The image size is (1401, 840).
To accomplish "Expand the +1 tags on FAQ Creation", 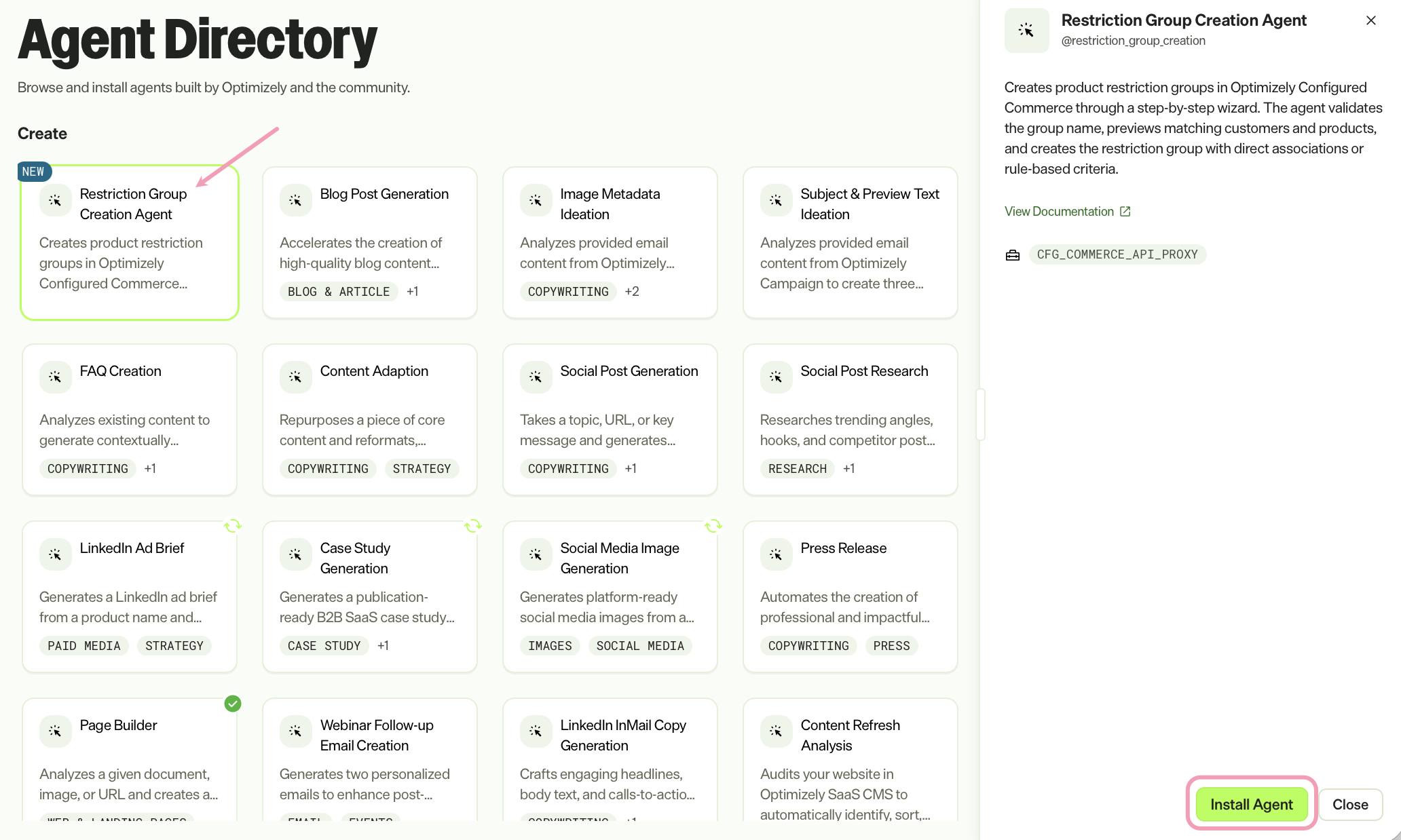I will click(150, 469).
